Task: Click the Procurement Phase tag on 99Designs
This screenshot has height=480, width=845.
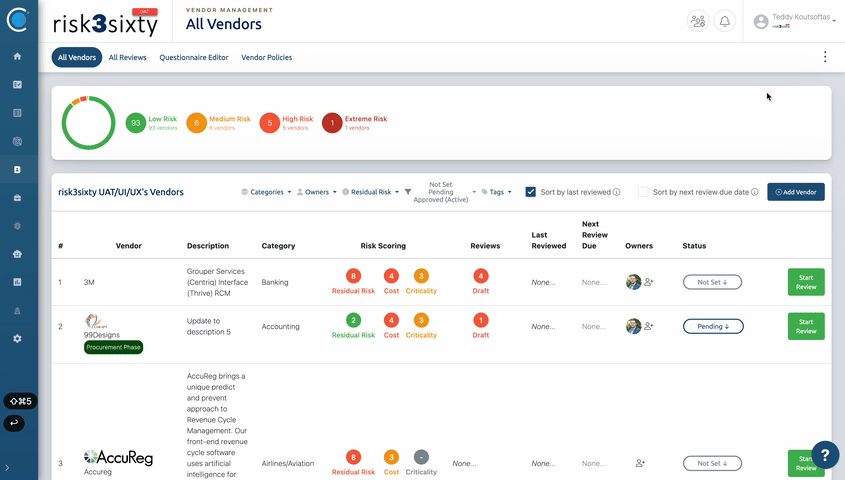Action: pyautogui.click(x=113, y=347)
